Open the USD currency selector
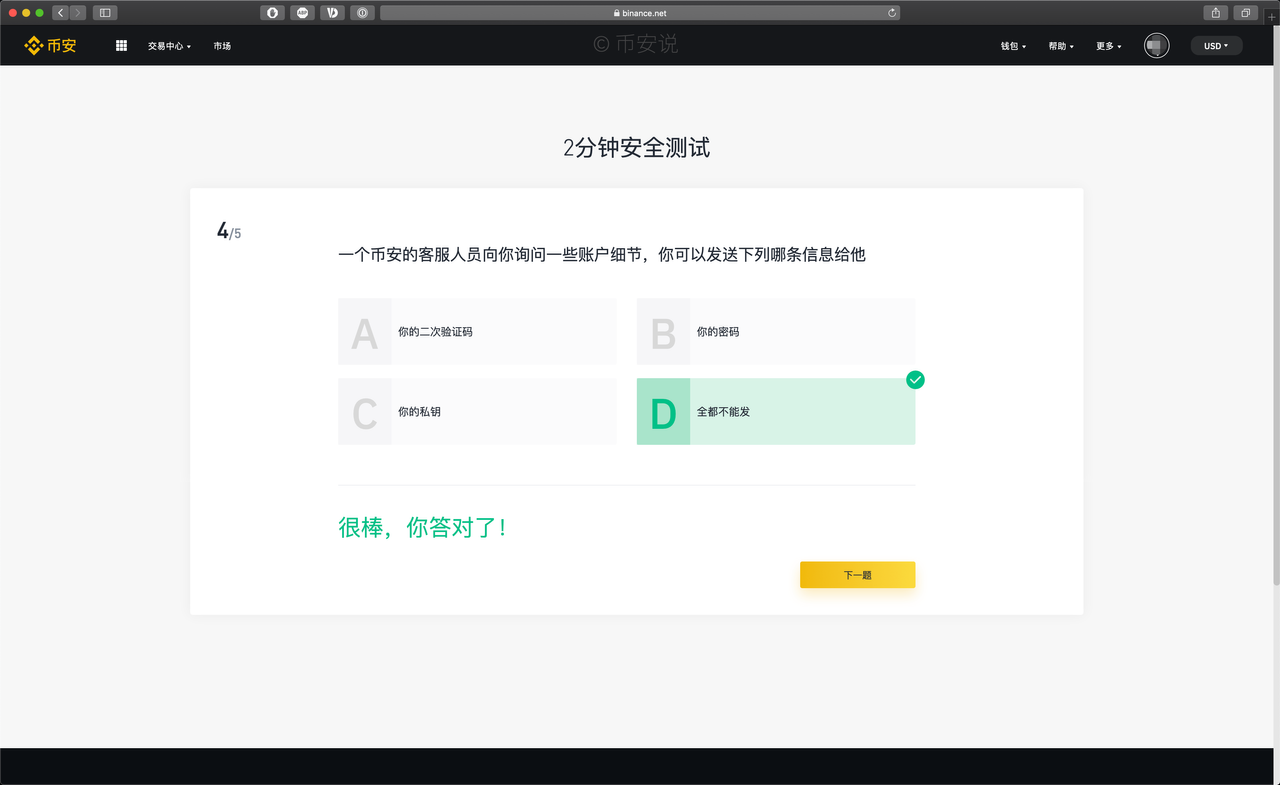1280x785 pixels. click(x=1216, y=46)
